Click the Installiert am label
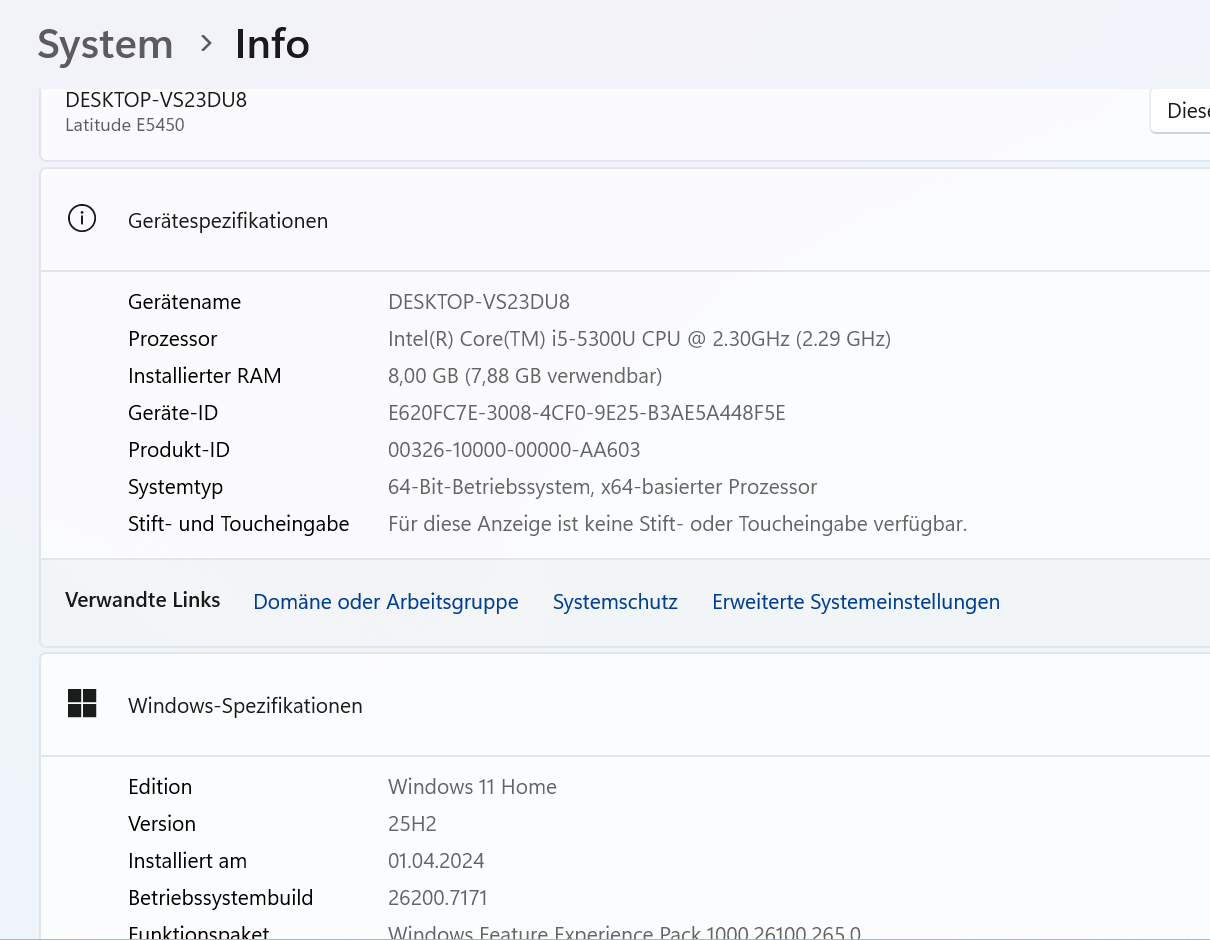Image resolution: width=1210 pixels, height=940 pixels. pos(187,861)
